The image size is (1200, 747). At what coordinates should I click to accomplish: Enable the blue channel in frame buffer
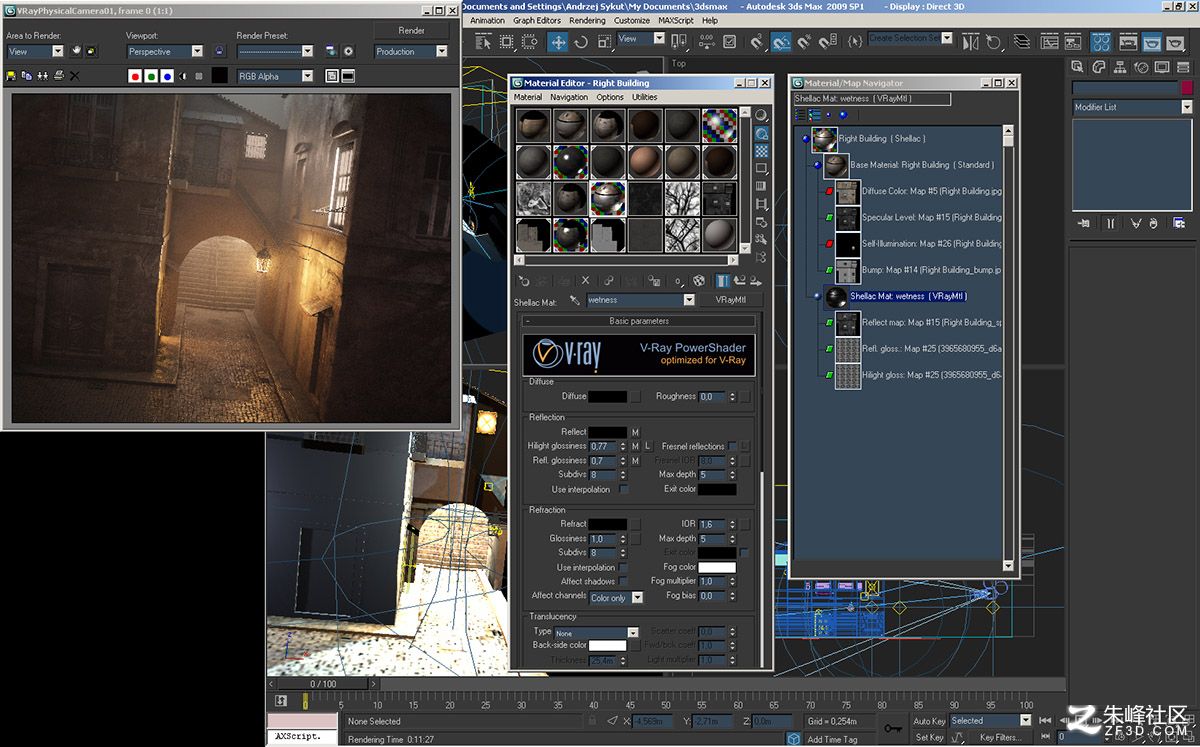[x=167, y=76]
